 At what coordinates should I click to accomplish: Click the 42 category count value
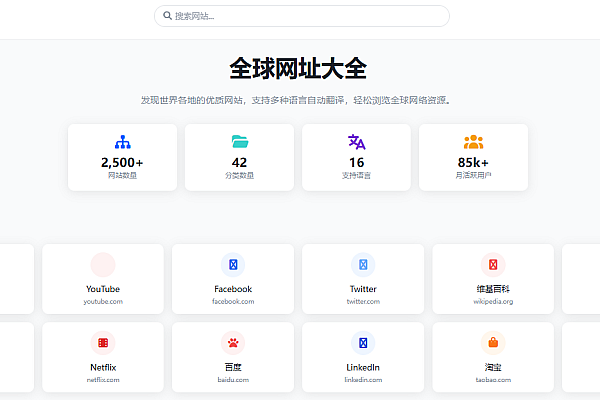(x=240, y=163)
